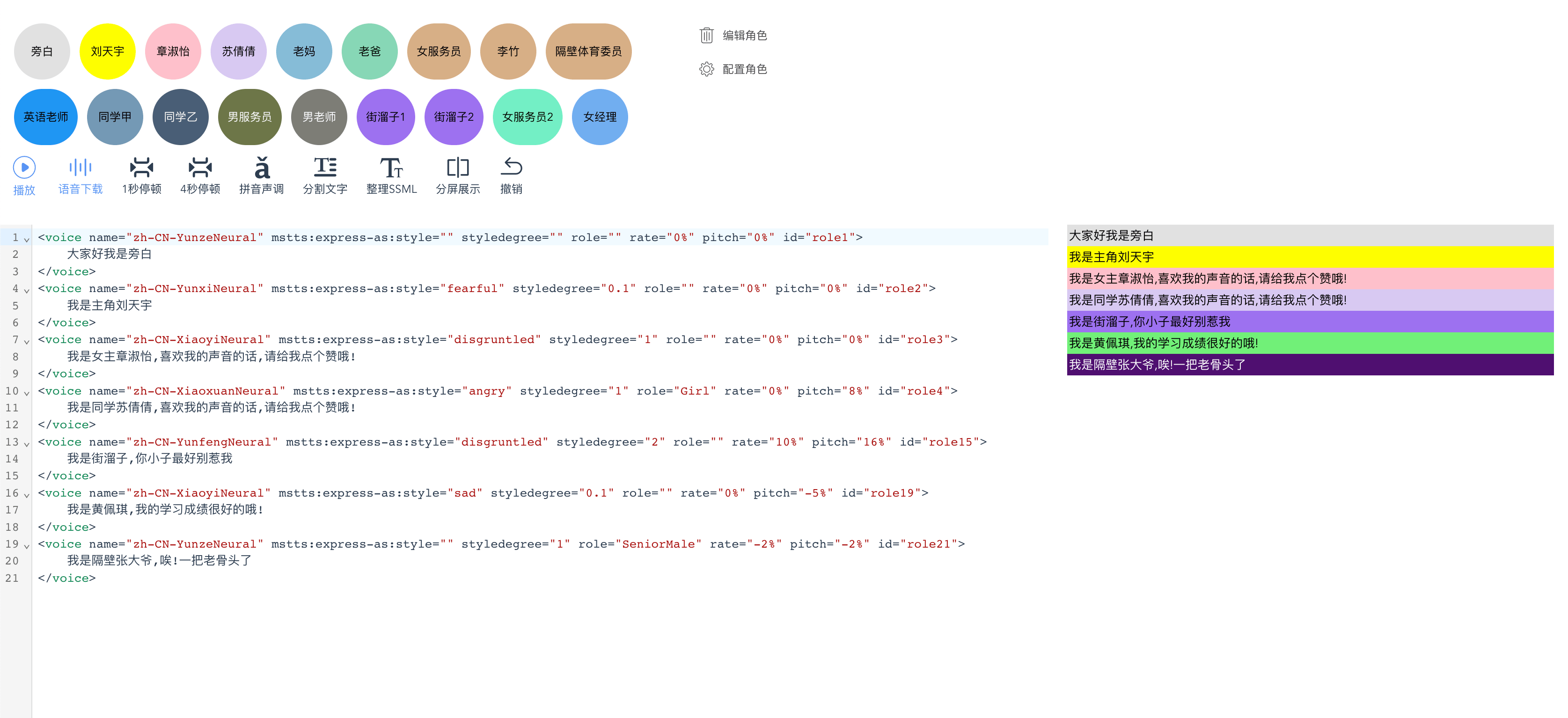Click the pink 章淑怡 color circle

click(x=173, y=51)
